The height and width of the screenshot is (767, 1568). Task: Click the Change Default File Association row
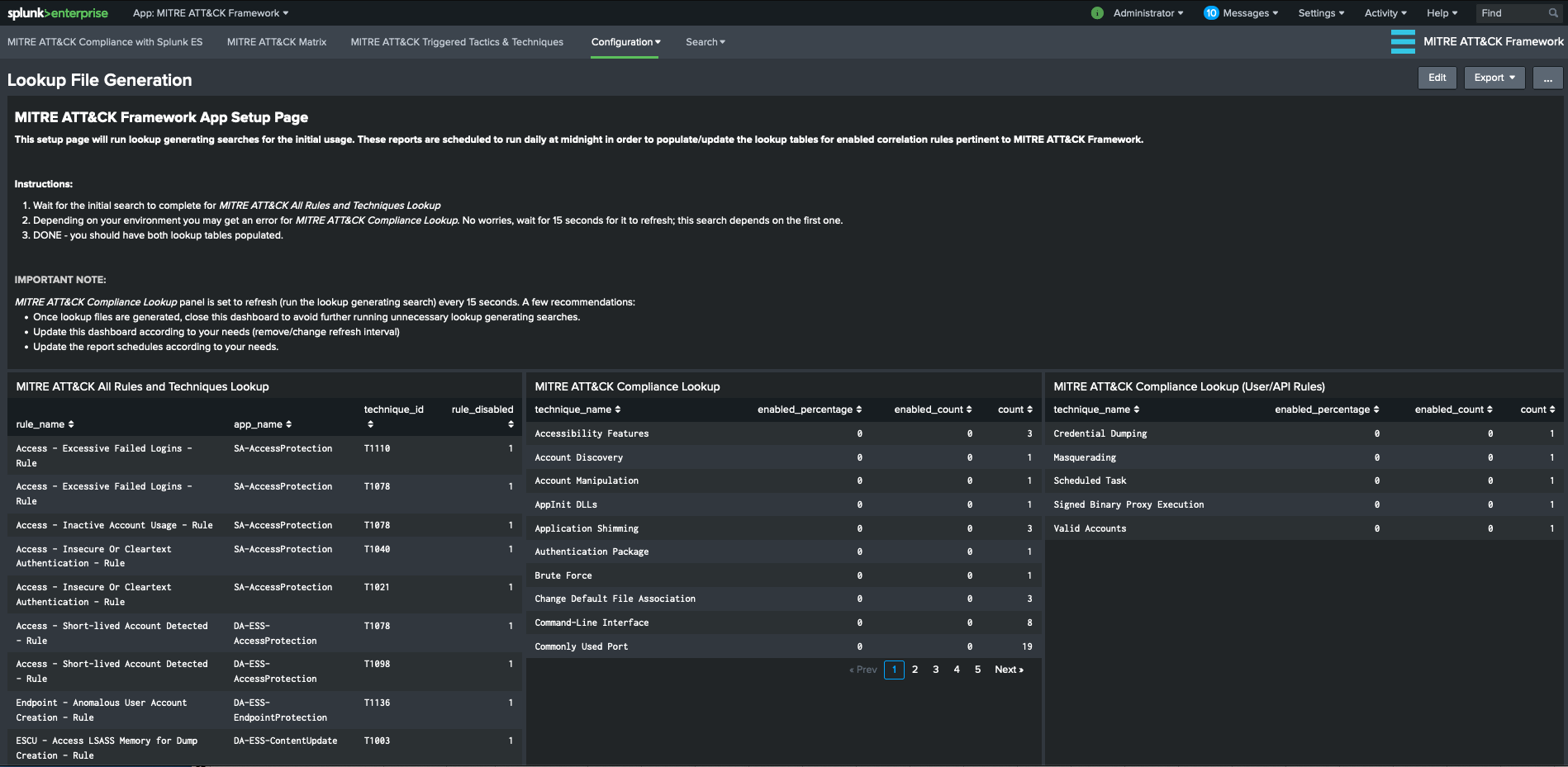pos(783,599)
